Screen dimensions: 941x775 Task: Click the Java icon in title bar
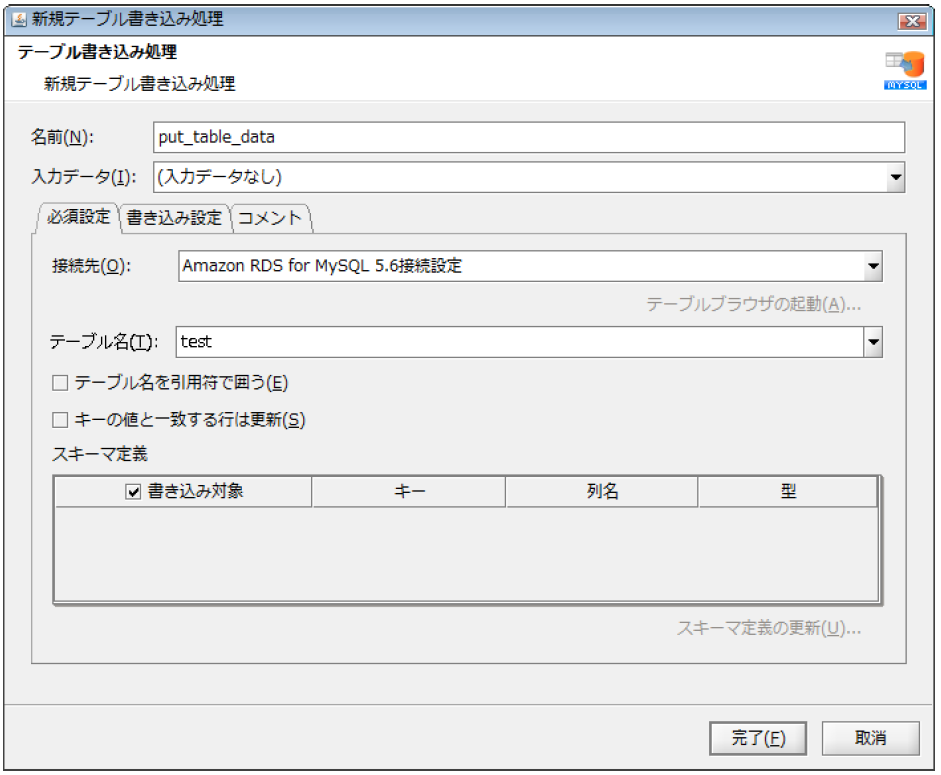(x=19, y=19)
